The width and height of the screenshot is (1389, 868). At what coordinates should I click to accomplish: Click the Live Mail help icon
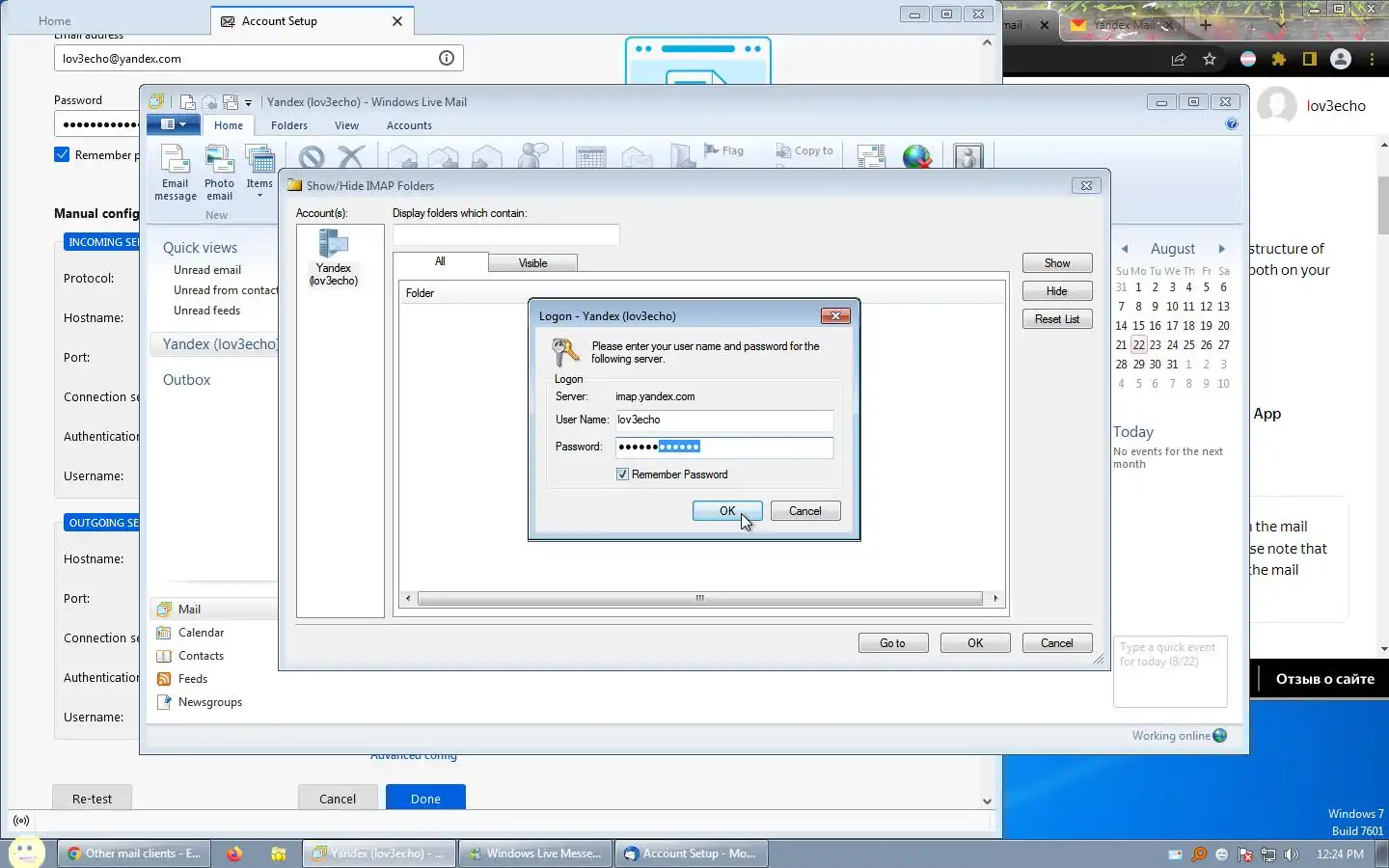pyautogui.click(x=1232, y=124)
